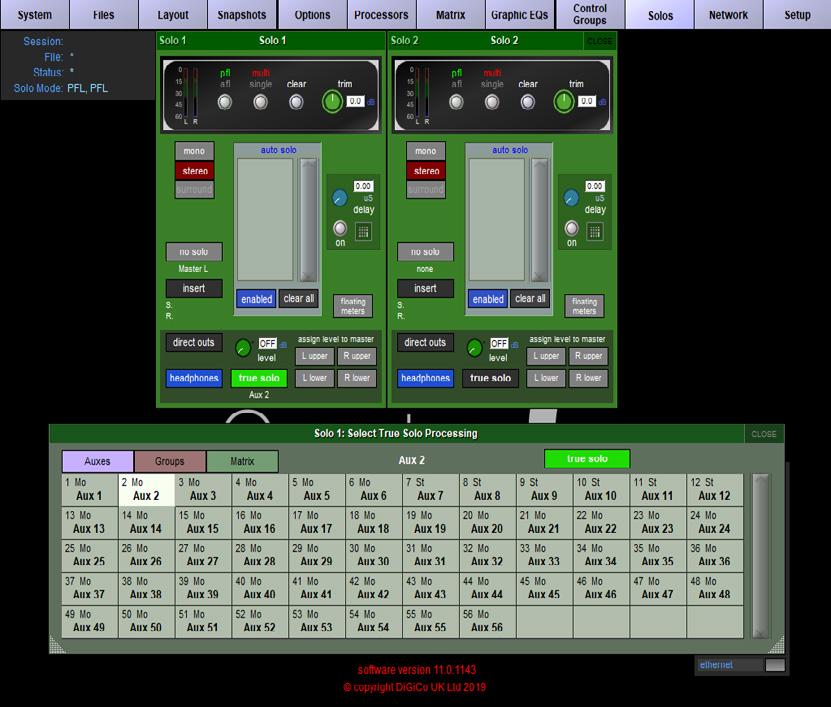Open Solo 2 delay keypad grid icon
Image resolution: width=831 pixels, height=707 pixels.
tap(595, 232)
